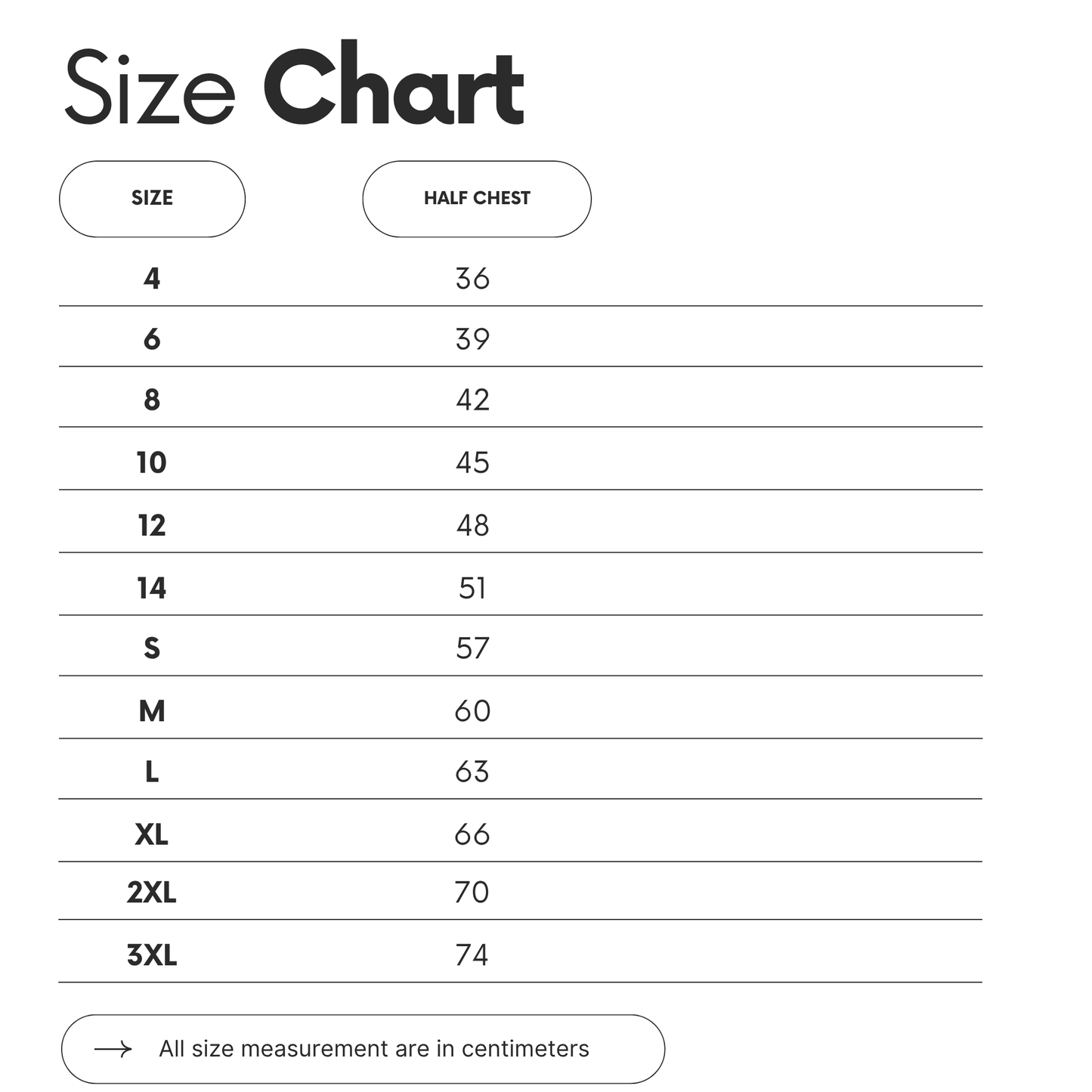The width and height of the screenshot is (1092, 1092).
Task: Click the half chest value 74
Action: click(x=472, y=955)
